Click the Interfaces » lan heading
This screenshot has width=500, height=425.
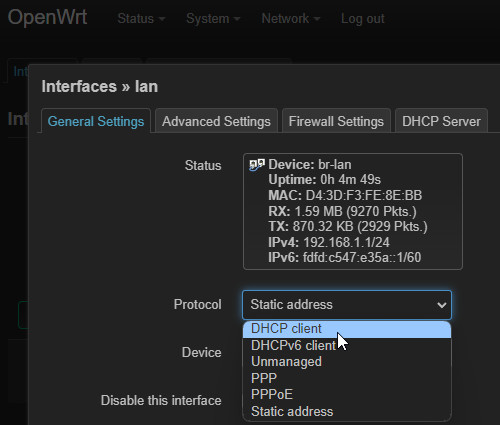click(x=100, y=87)
